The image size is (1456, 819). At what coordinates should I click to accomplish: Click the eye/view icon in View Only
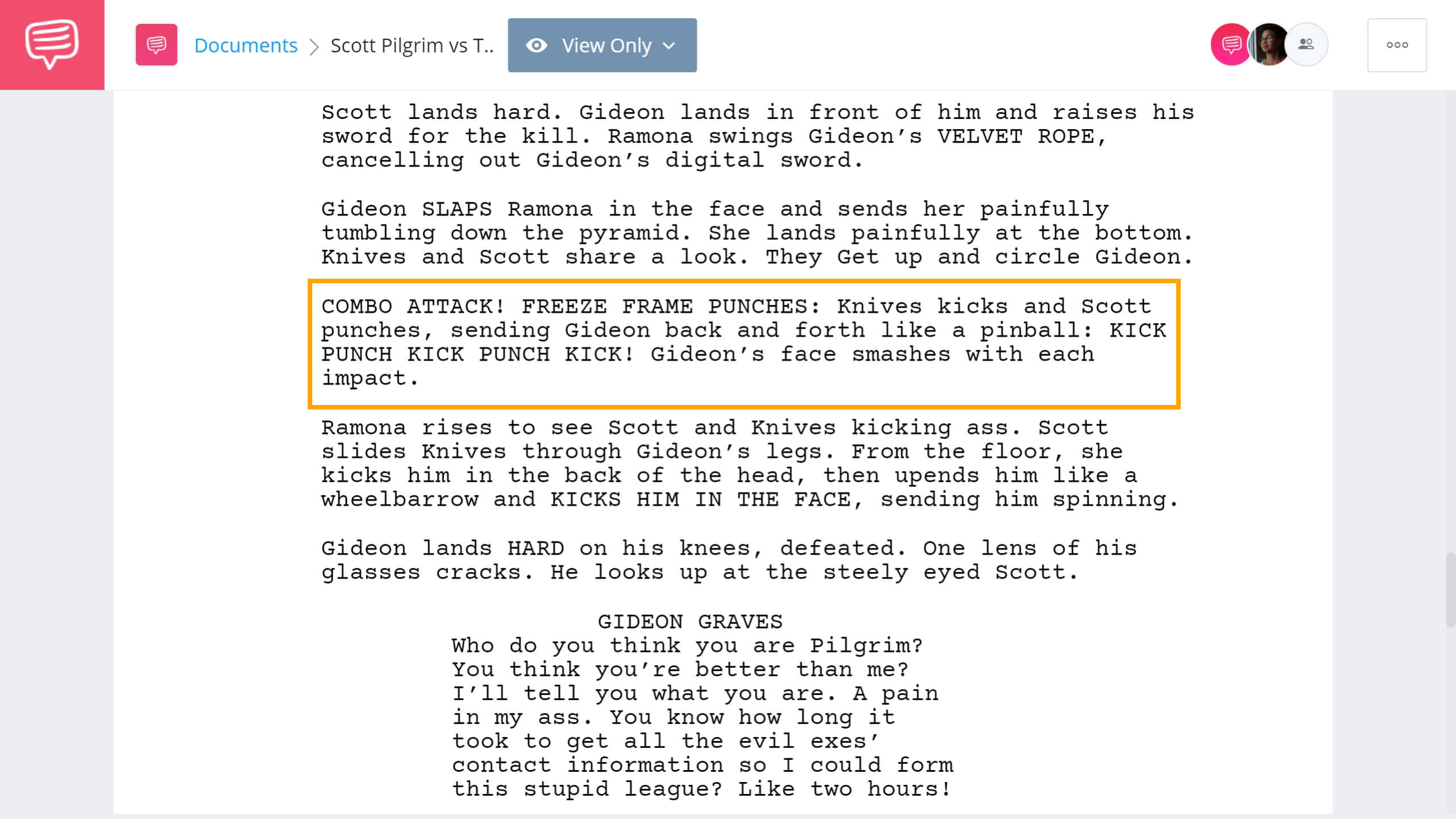point(536,45)
